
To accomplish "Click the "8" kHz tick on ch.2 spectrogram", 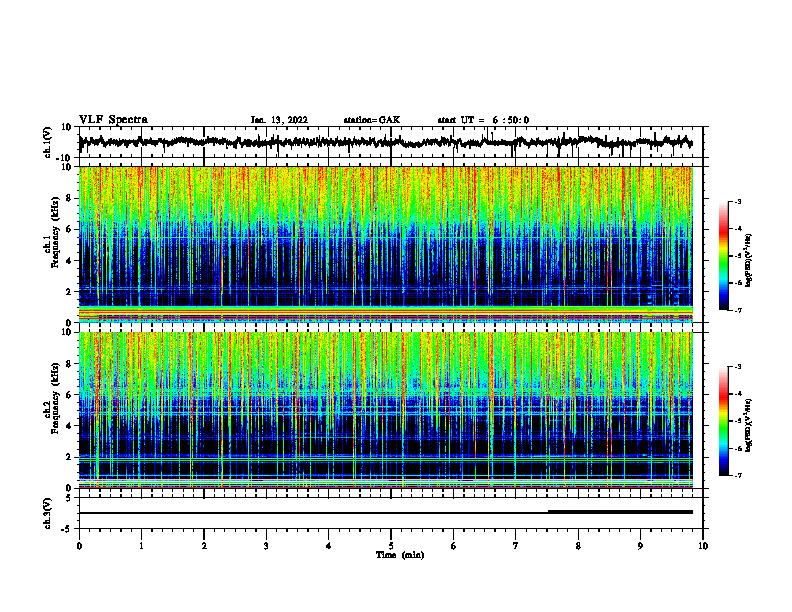I will pyautogui.click(x=71, y=364).
